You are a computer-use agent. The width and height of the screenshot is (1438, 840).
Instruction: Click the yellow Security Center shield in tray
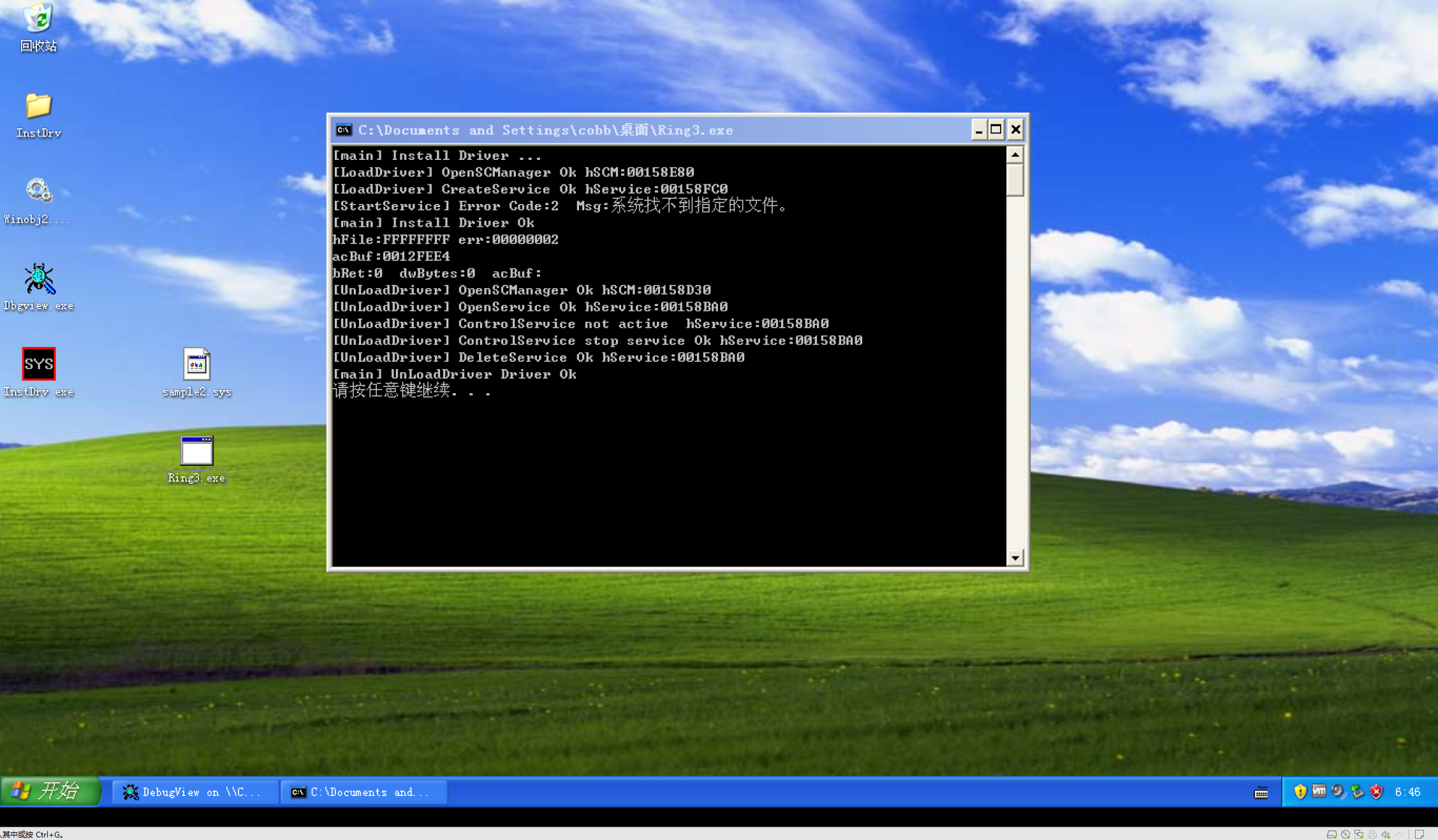click(1300, 792)
